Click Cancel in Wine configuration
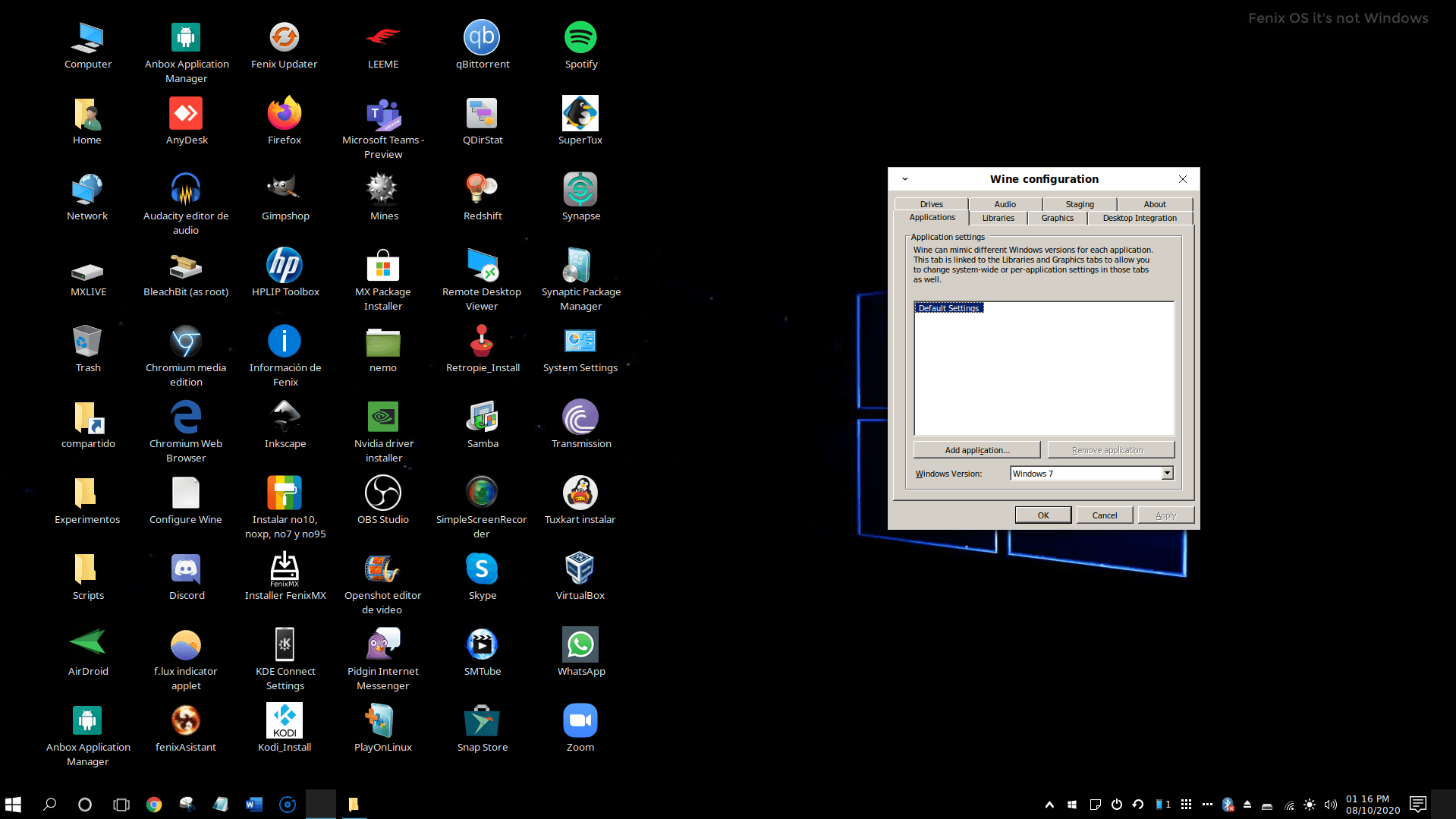The image size is (1456, 819). (1105, 515)
